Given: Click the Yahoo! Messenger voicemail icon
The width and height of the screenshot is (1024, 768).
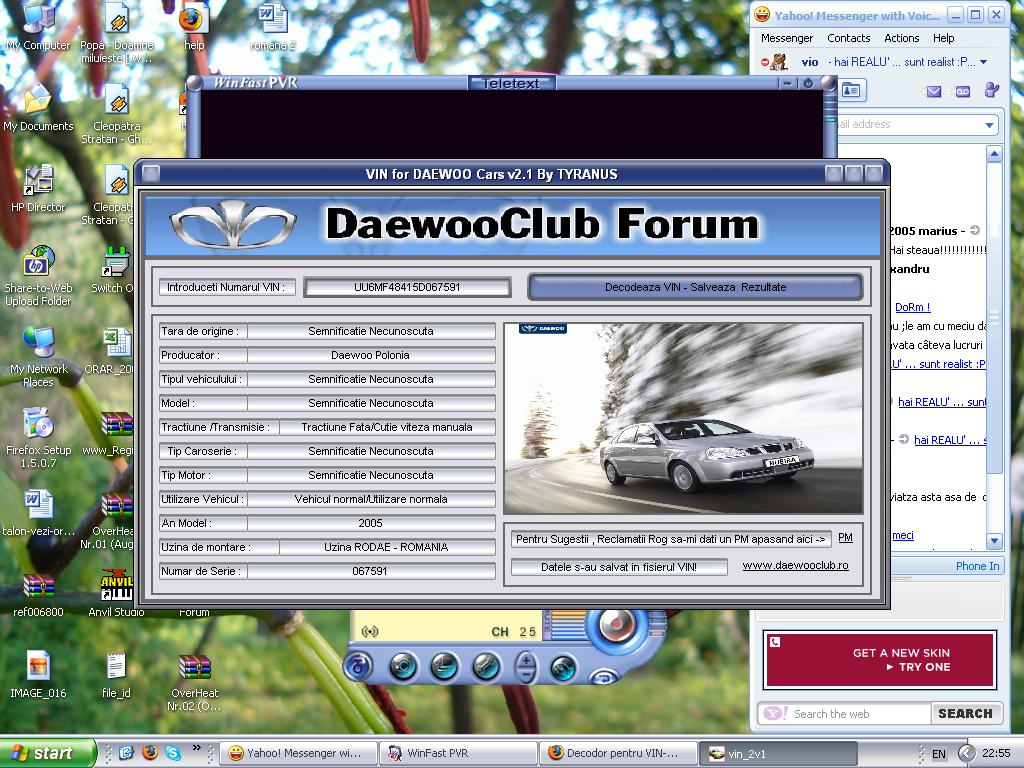Looking at the screenshot, I should (x=962, y=91).
